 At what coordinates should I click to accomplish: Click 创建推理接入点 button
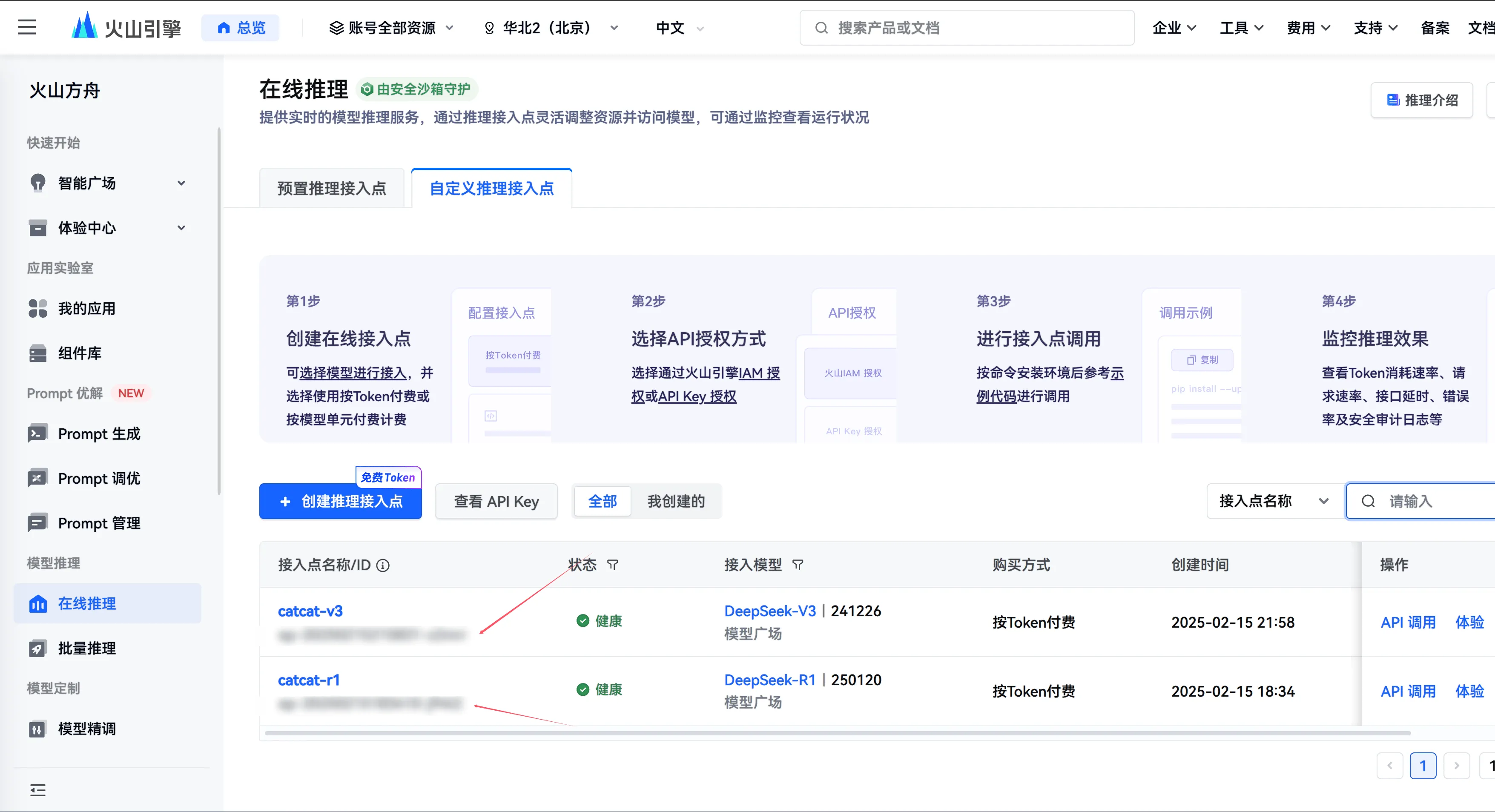pos(341,502)
